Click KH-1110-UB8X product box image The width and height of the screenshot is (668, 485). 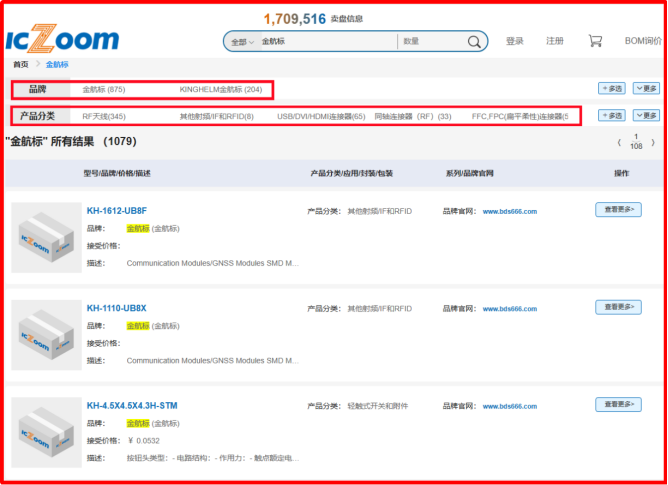click(x=46, y=334)
